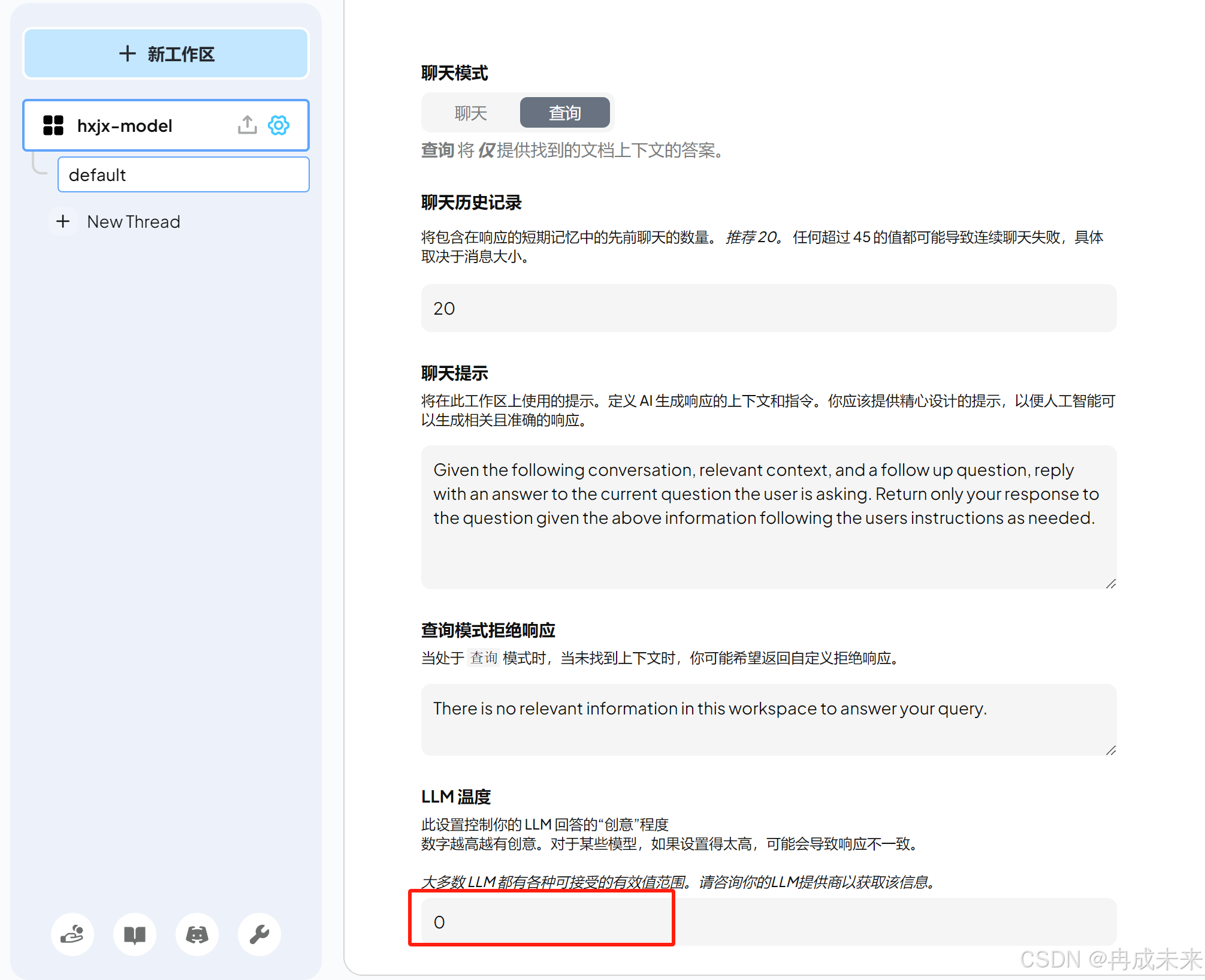
Task: Open the wrench settings icon
Action: [x=259, y=934]
